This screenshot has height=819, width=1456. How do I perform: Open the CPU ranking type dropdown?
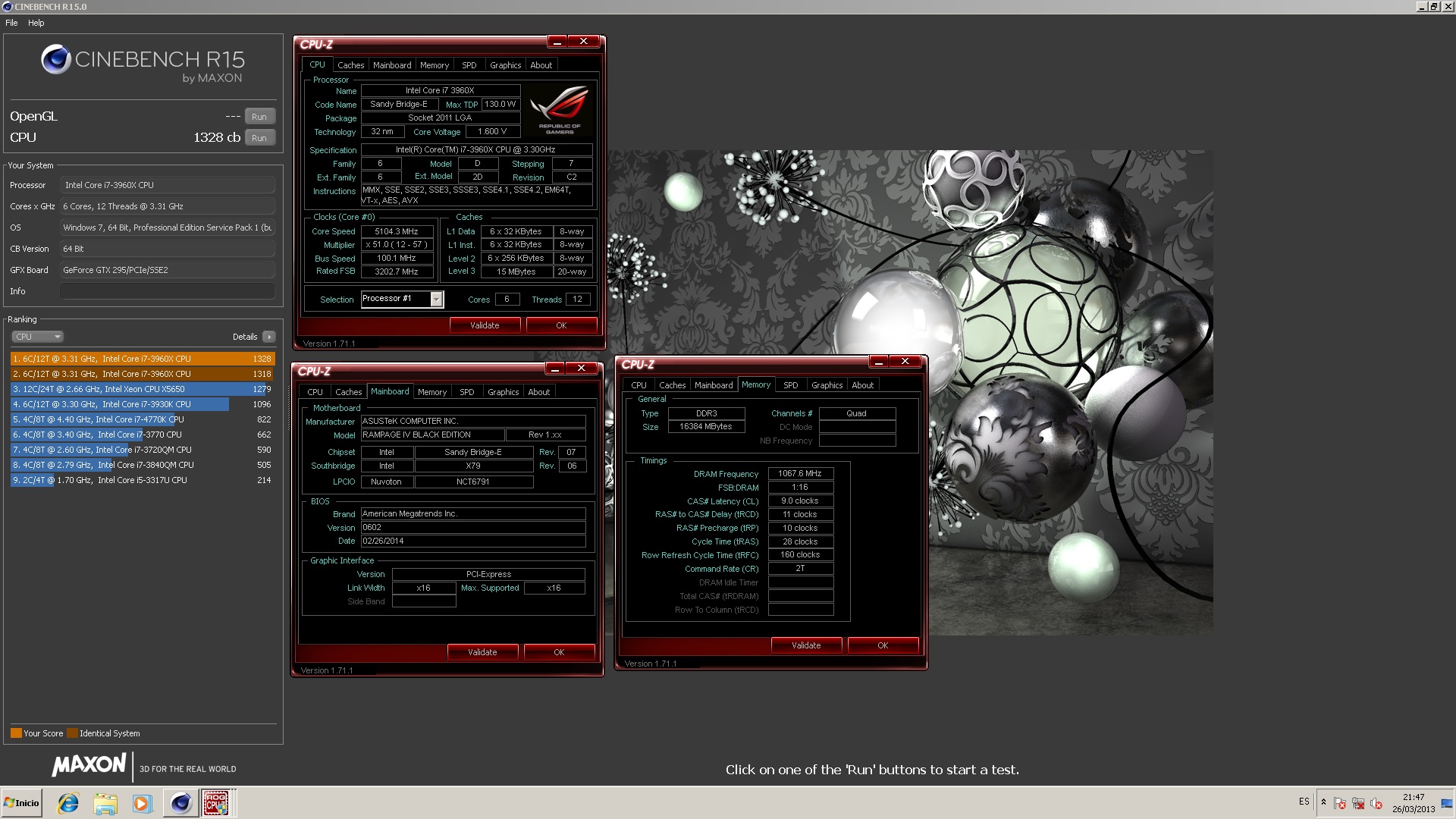(37, 337)
